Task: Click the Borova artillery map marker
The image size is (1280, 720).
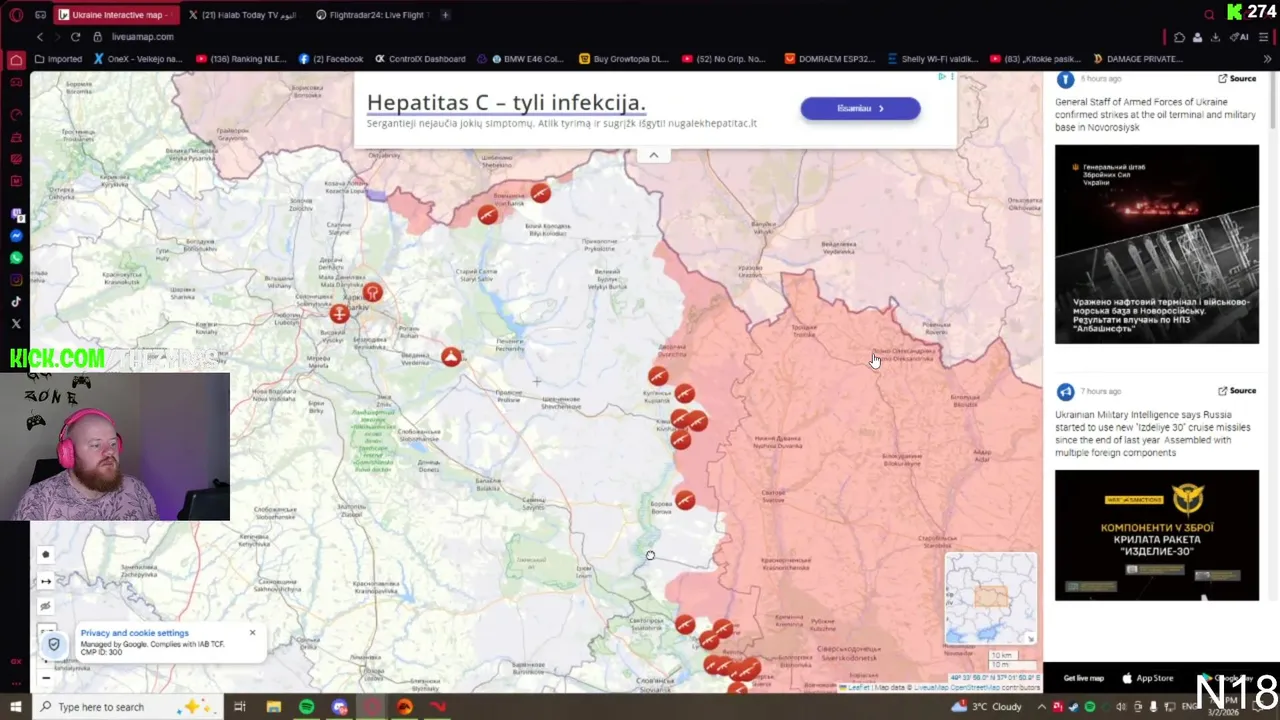Action: coord(684,499)
